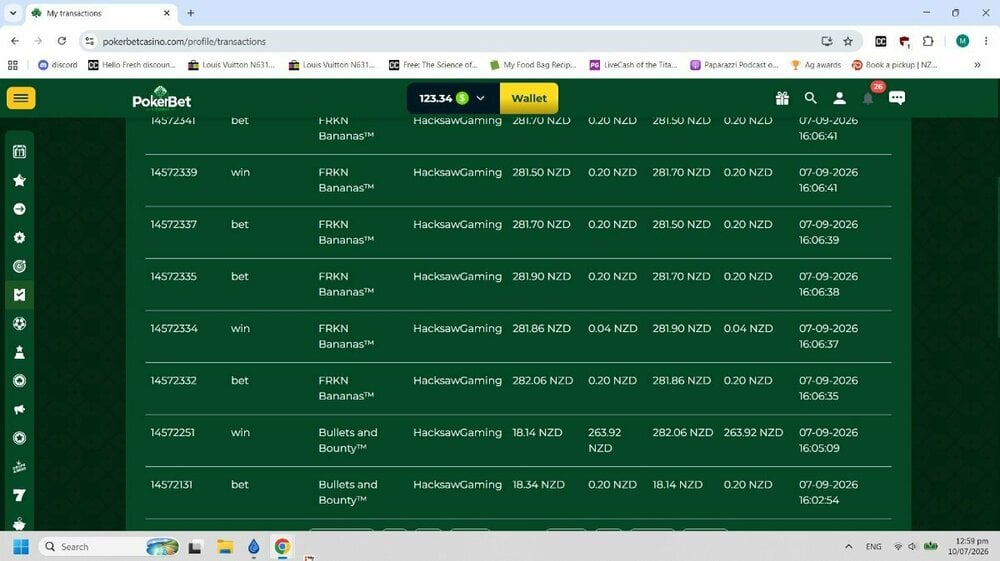
Task: Show hidden system tray icons
Action: click(x=848, y=547)
